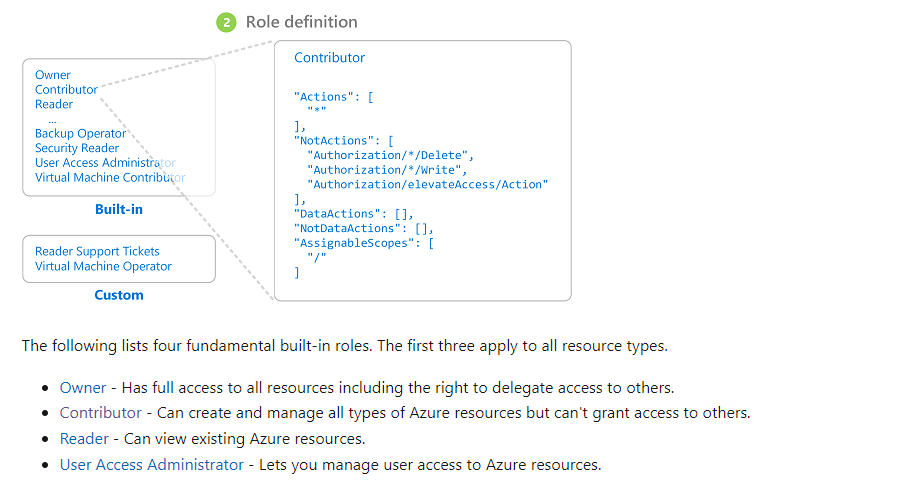
Task: Click the "Authorization/*/Delete" entry
Action: pyautogui.click(x=390, y=155)
